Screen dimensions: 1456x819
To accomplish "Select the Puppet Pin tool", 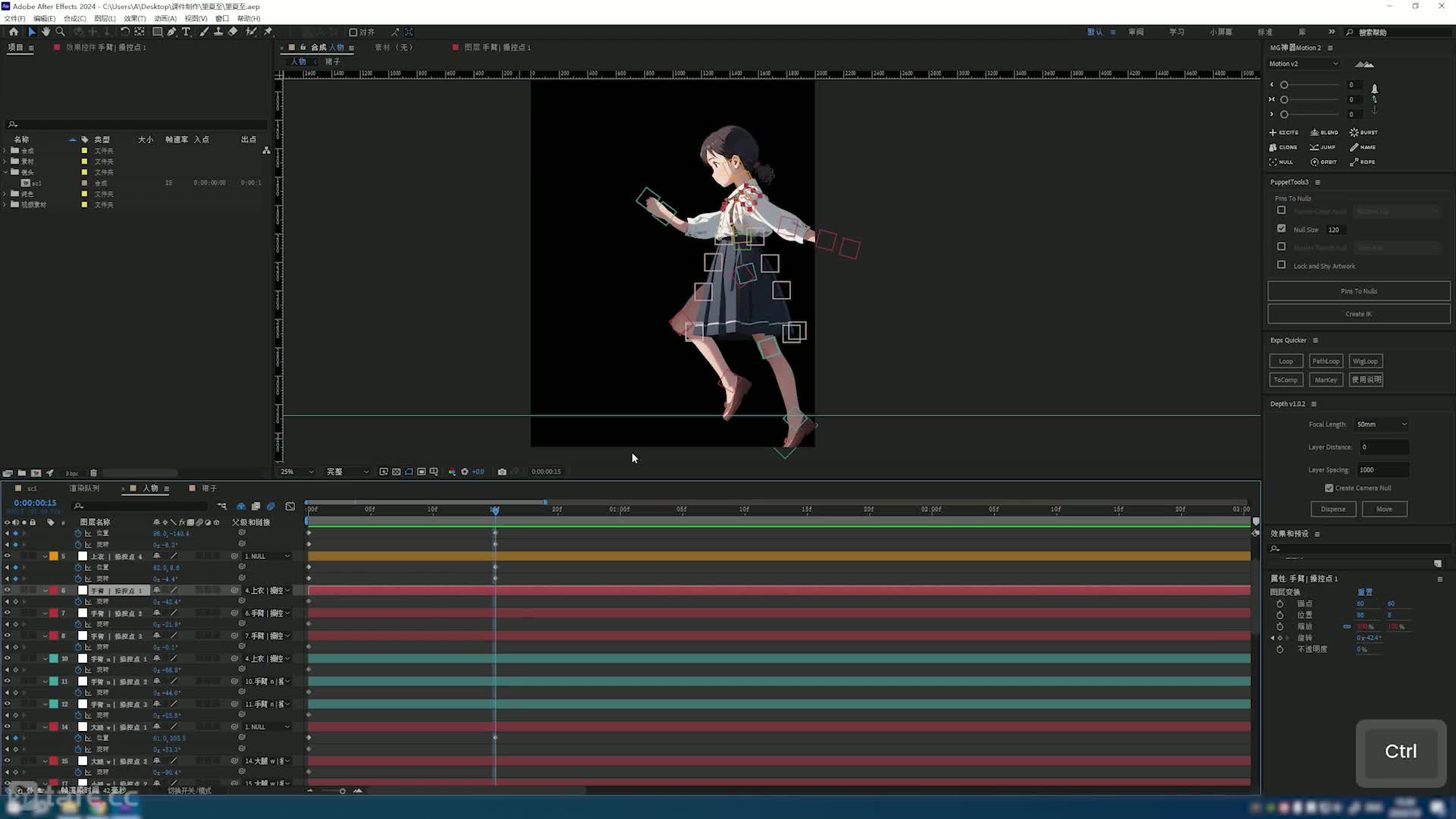I will (x=268, y=32).
